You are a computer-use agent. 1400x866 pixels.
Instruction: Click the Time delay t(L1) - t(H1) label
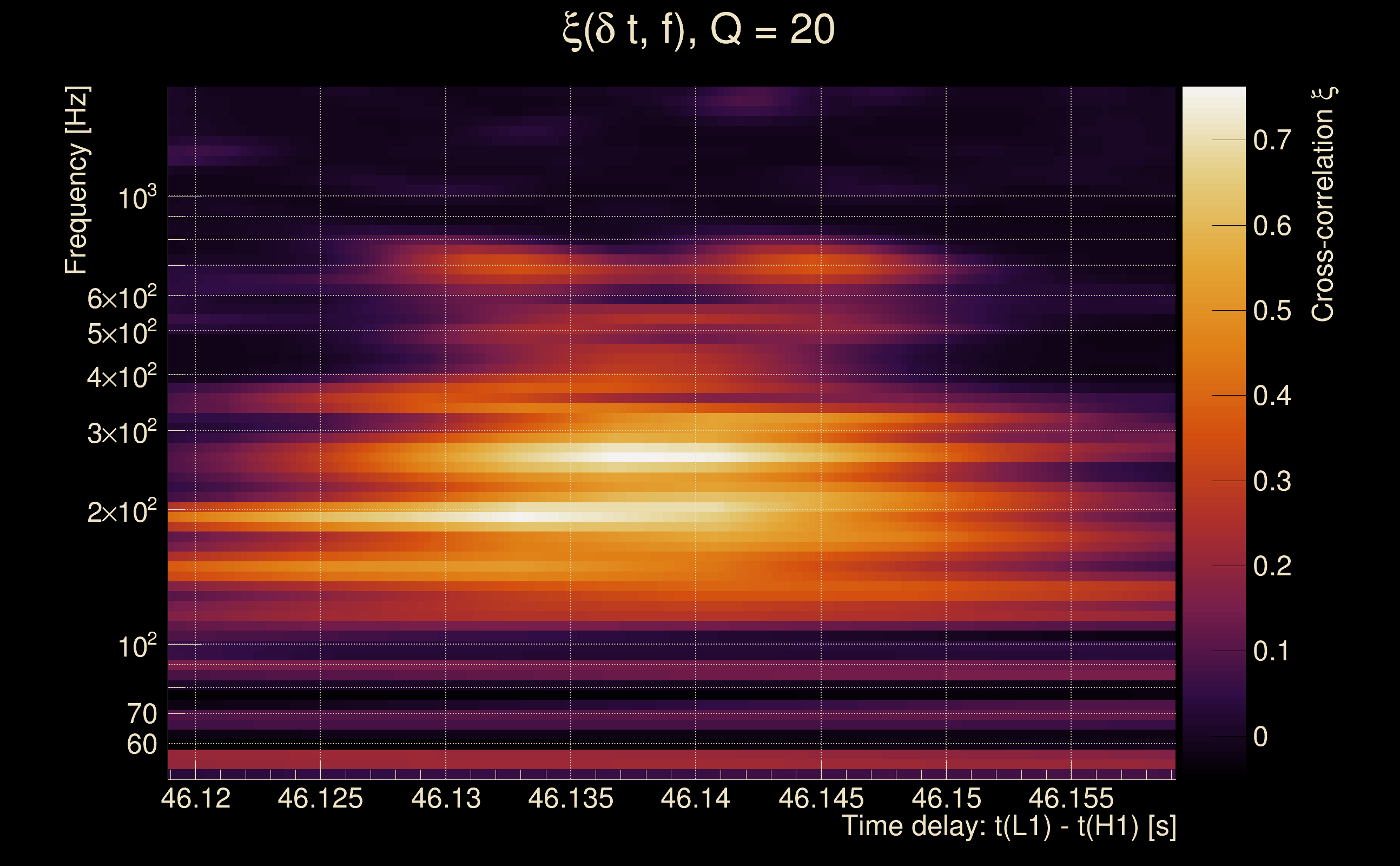[x=1008, y=826]
